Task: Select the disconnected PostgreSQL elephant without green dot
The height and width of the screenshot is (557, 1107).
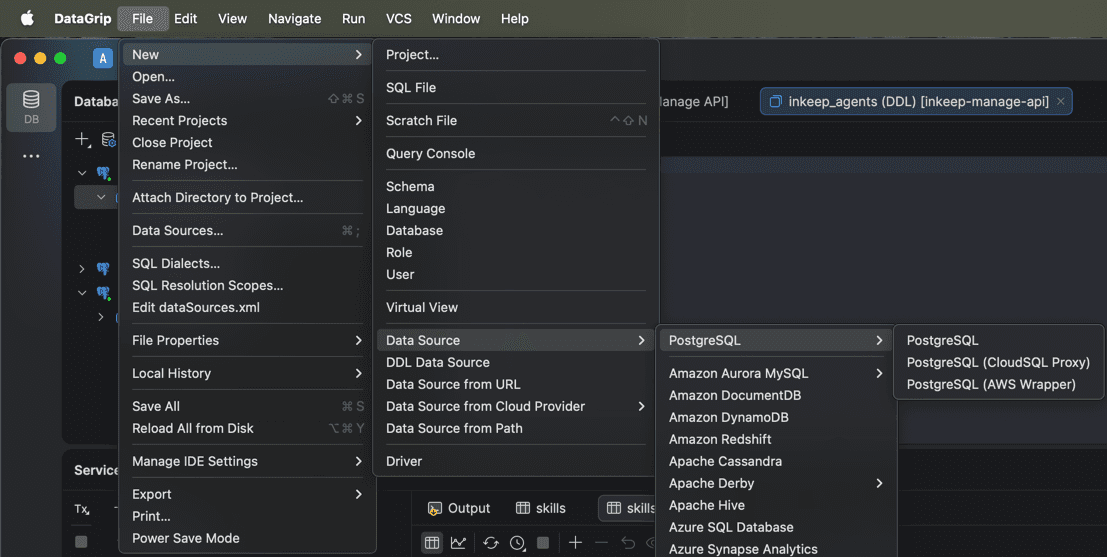Action: coord(103,268)
